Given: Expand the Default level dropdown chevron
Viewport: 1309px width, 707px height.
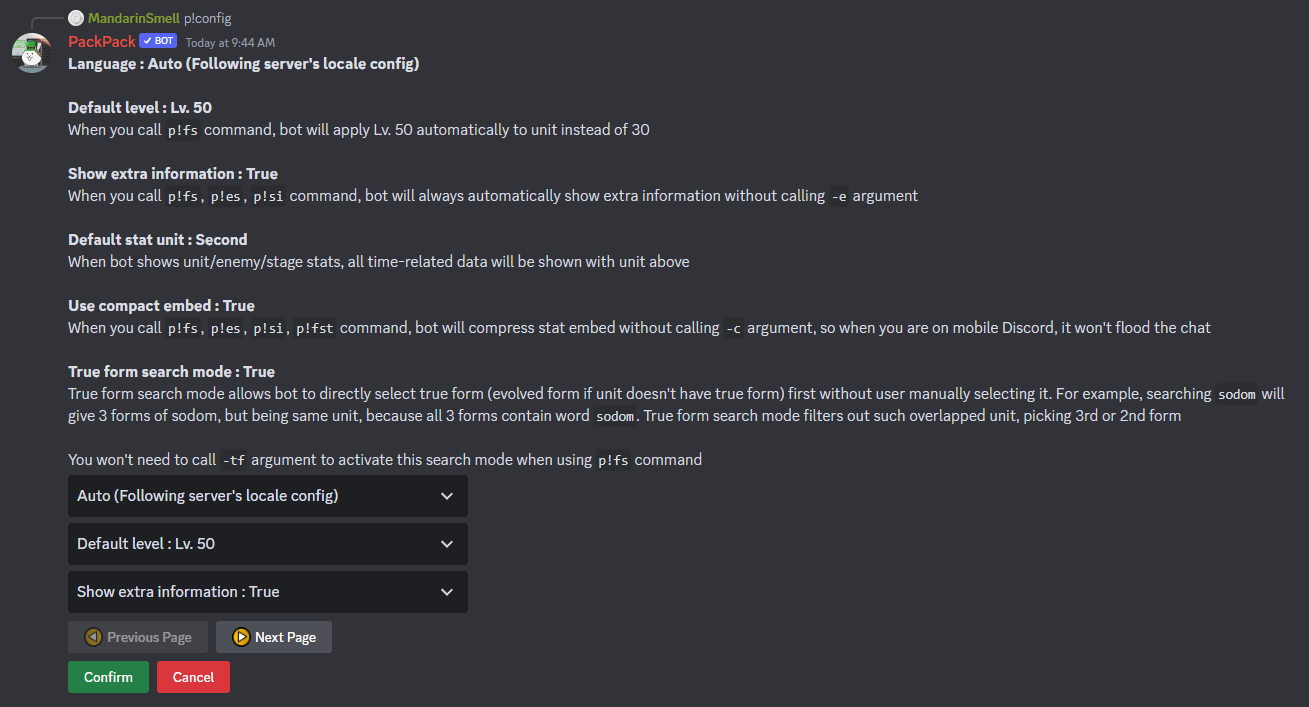Looking at the screenshot, I should (x=447, y=544).
